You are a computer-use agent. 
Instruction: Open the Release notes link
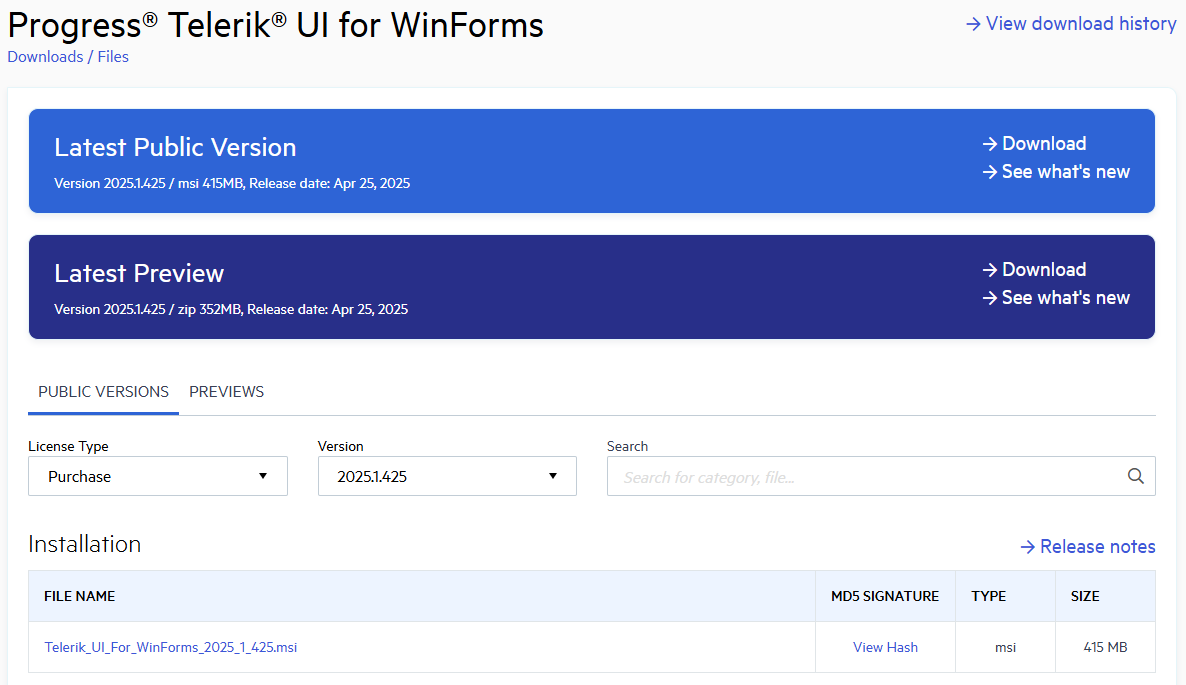click(1088, 547)
